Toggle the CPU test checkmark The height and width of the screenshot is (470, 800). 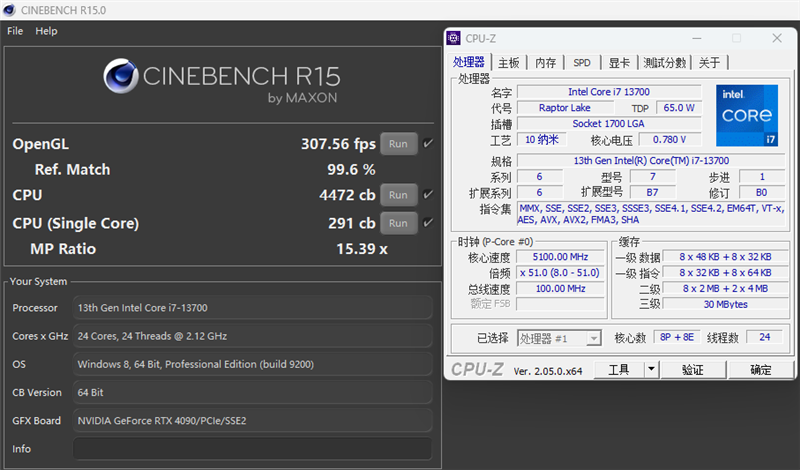428,195
